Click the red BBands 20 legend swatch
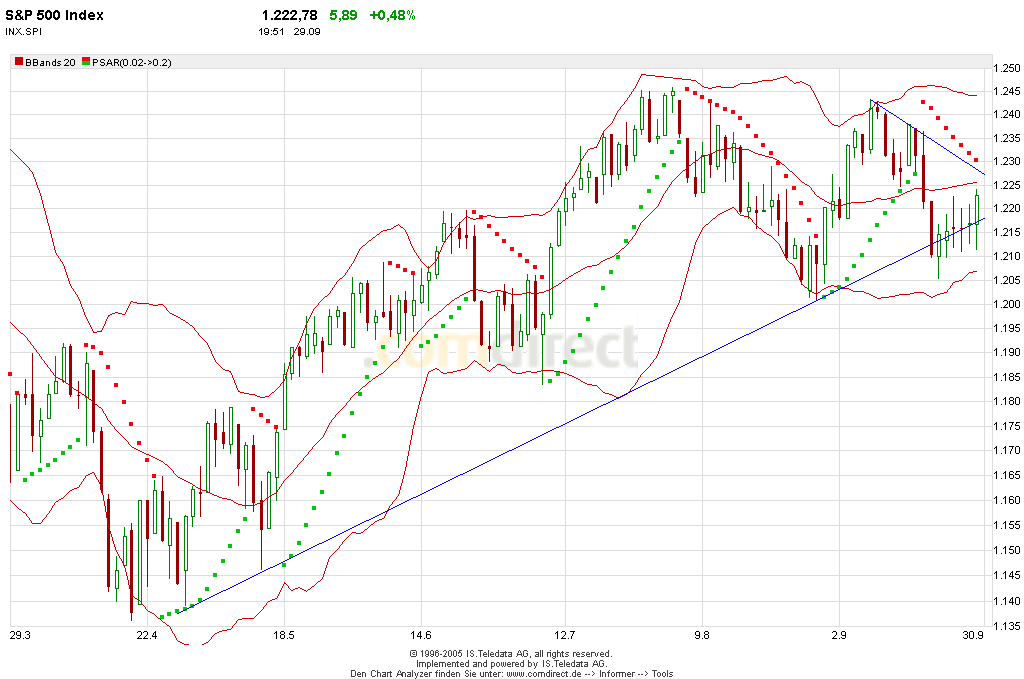Image resolution: width=1024 pixels, height=679 pixels. 19,61
